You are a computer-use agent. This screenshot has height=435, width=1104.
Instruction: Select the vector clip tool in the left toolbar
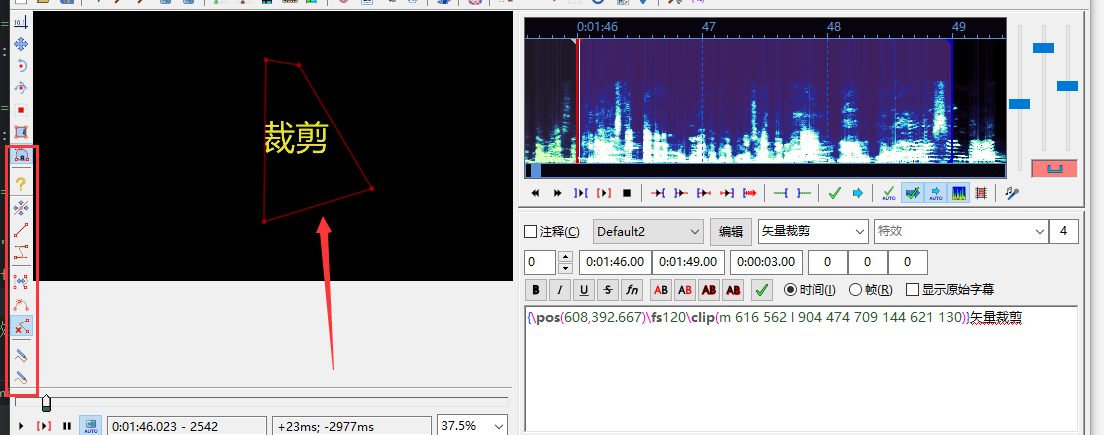click(21, 156)
